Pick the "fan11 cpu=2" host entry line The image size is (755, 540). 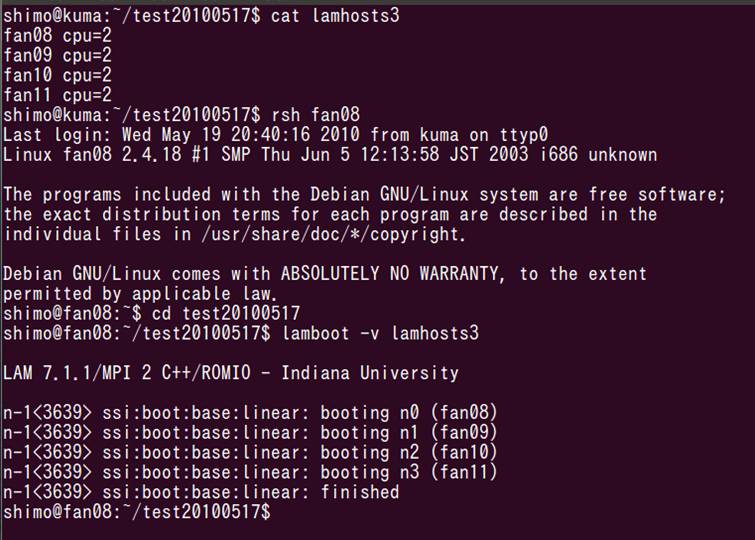(57, 95)
